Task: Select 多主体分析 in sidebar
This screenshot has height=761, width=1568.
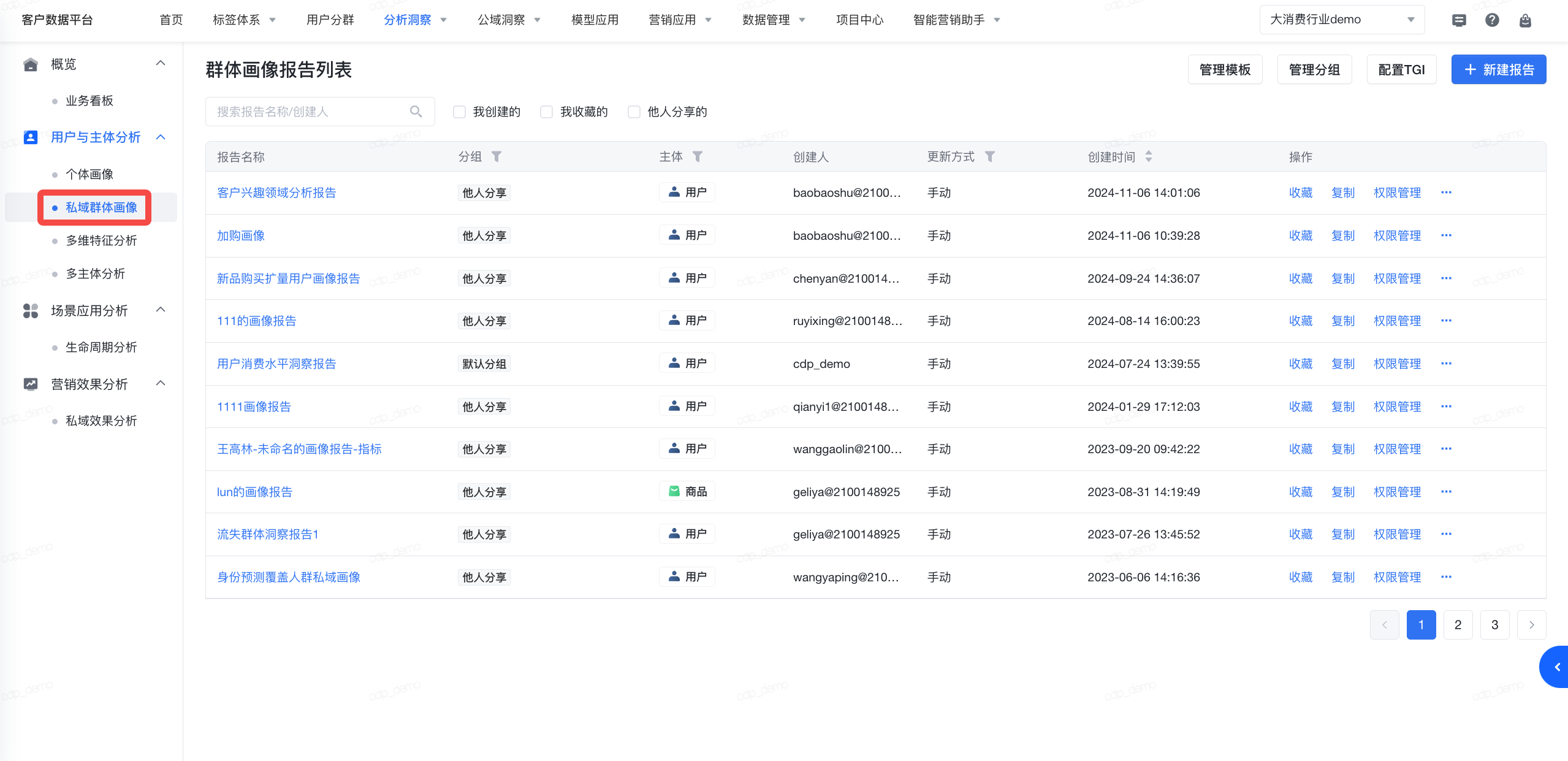Action: [x=95, y=273]
